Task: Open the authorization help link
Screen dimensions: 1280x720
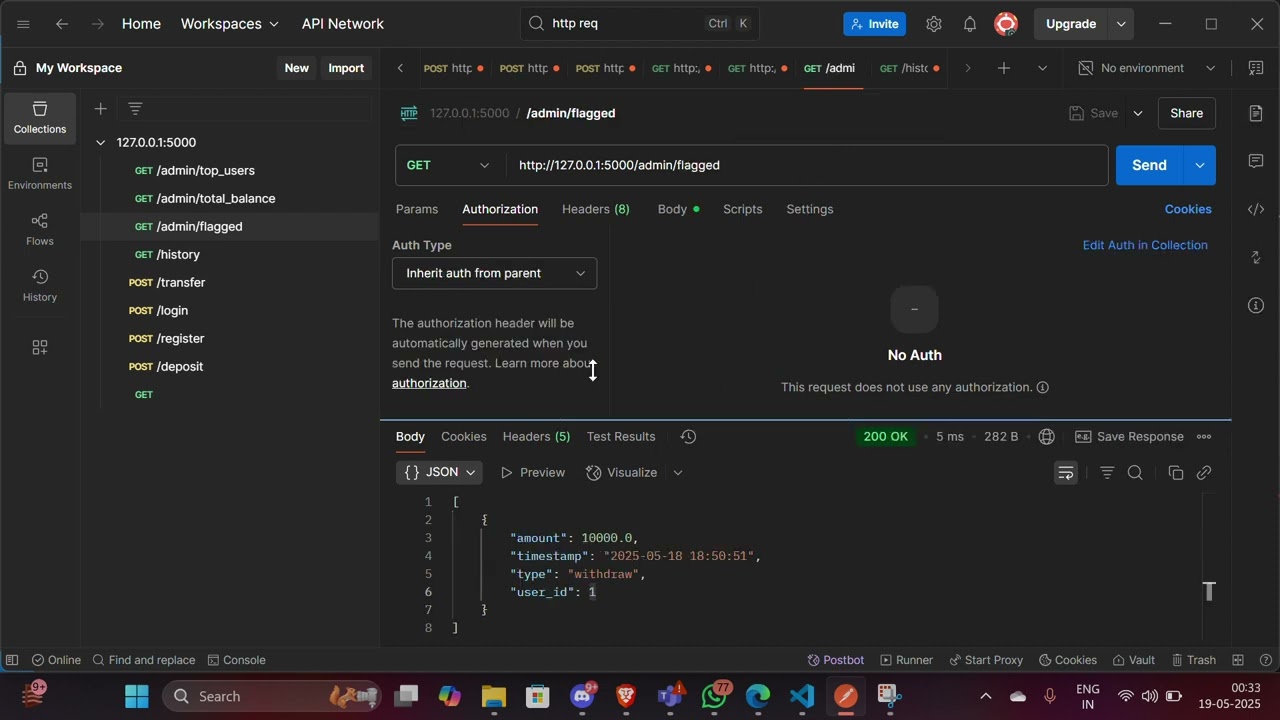Action: tap(429, 383)
